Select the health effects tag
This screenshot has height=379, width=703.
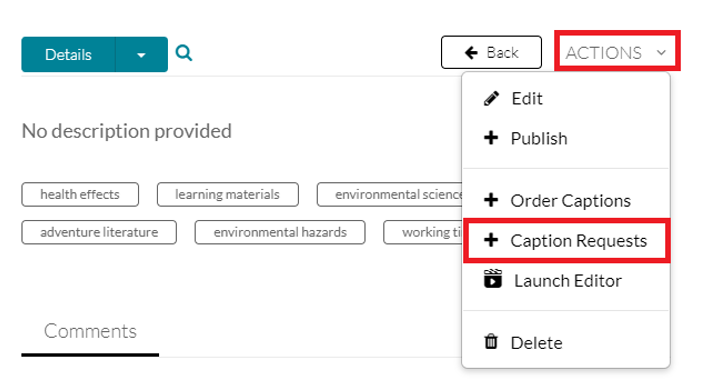point(80,194)
